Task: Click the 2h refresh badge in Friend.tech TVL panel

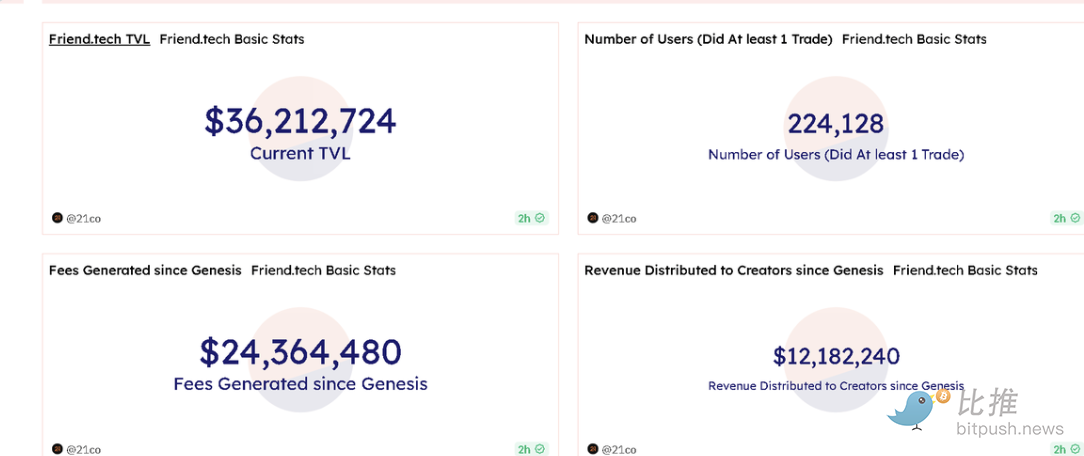Action: tap(531, 218)
